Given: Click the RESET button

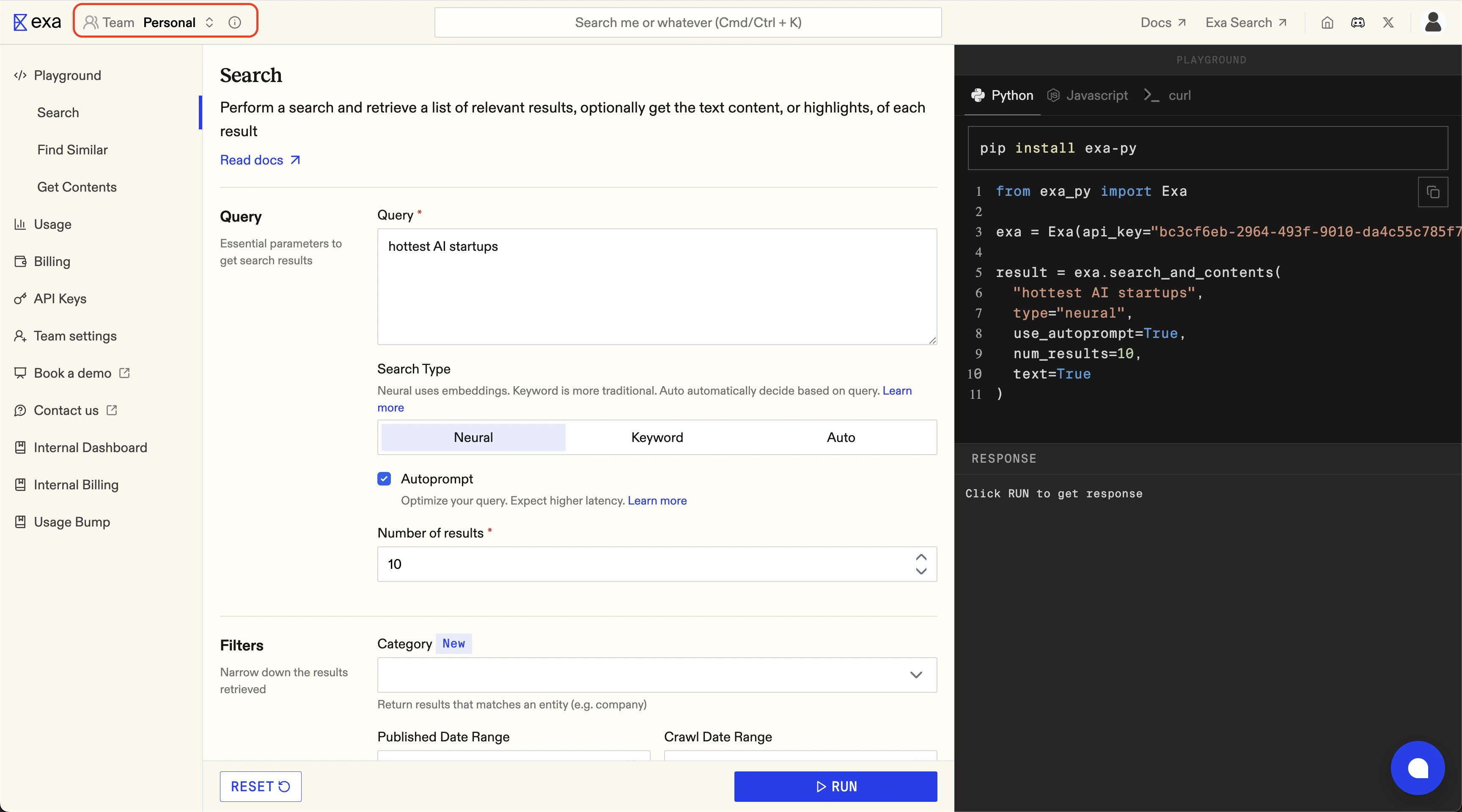Looking at the screenshot, I should (261, 787).
